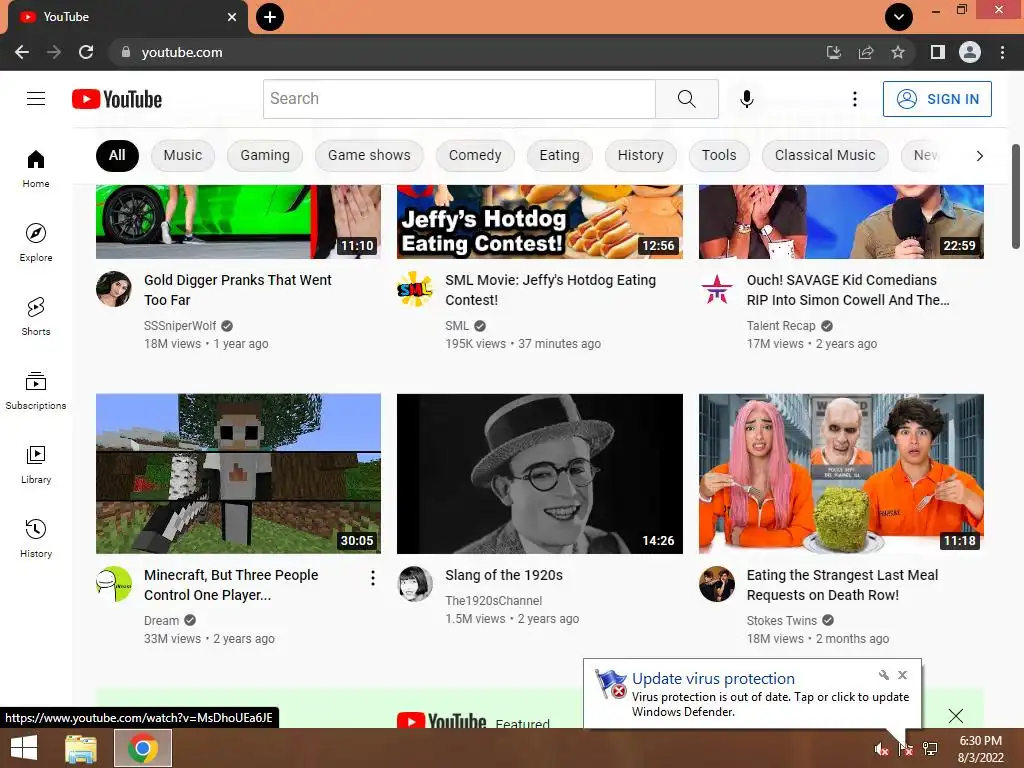The height and width of the screenshot is (768, 1024).
Task: Click the page vertical scrollbar
Action: tap(1016, 196)
